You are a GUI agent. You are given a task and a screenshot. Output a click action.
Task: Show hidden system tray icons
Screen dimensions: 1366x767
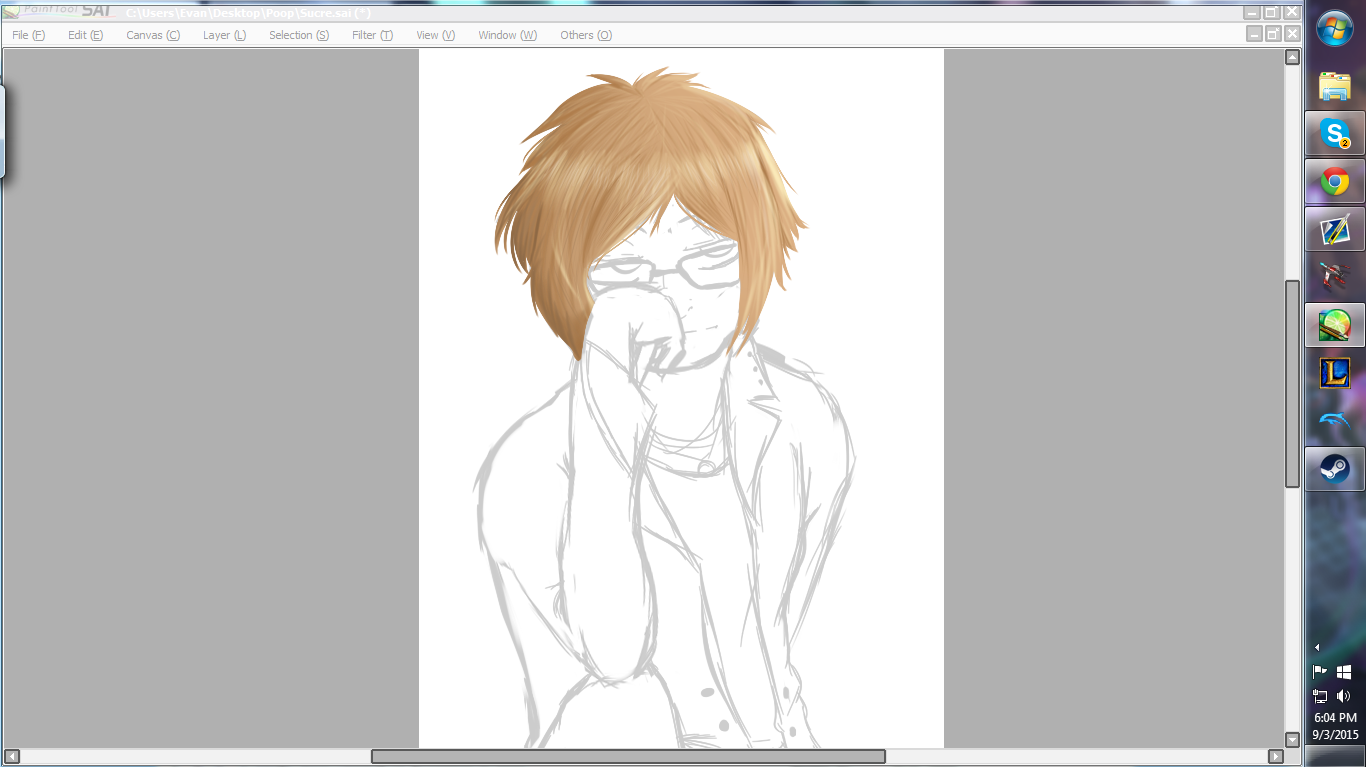point(1317,648)
